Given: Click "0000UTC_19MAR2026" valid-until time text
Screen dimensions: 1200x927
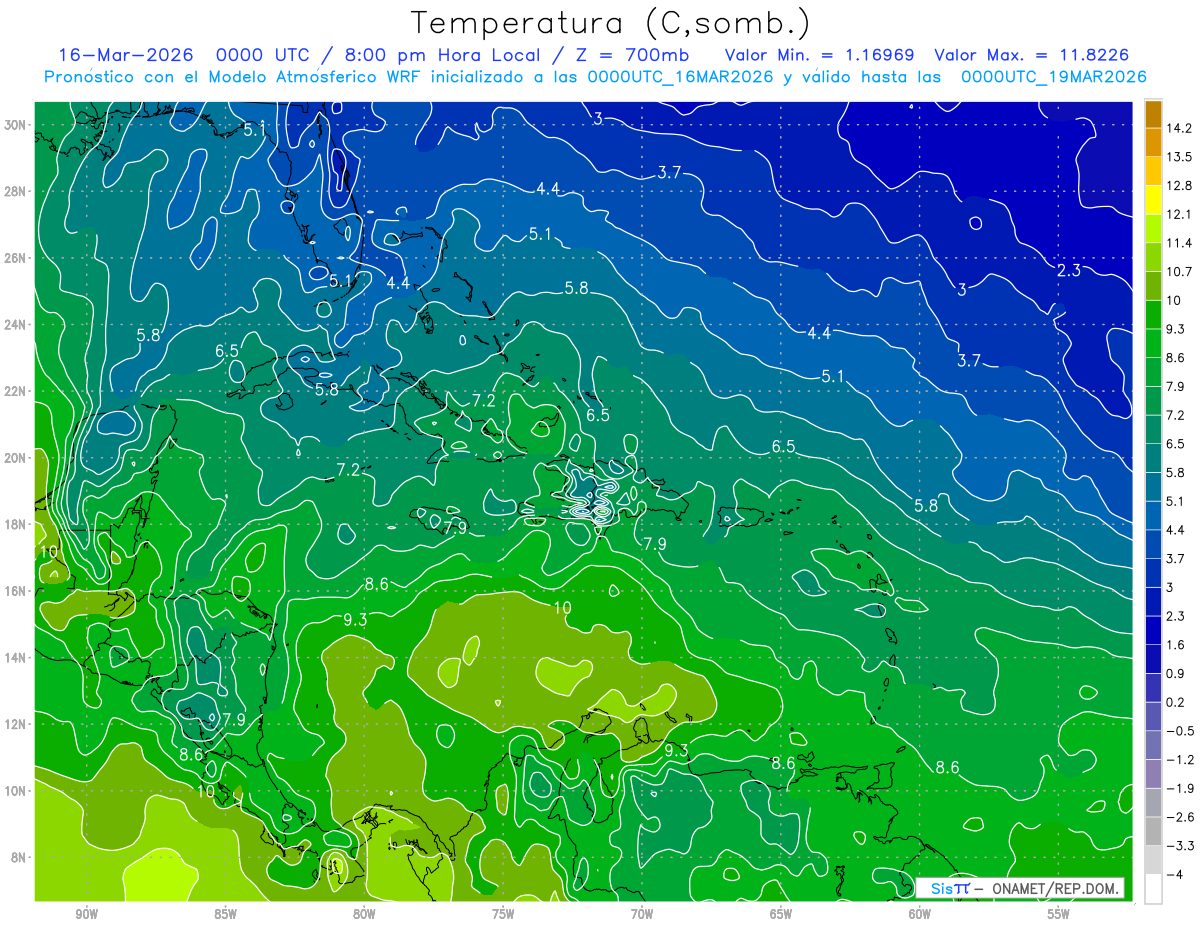Looking at the screenshot, I should 1053,77.
